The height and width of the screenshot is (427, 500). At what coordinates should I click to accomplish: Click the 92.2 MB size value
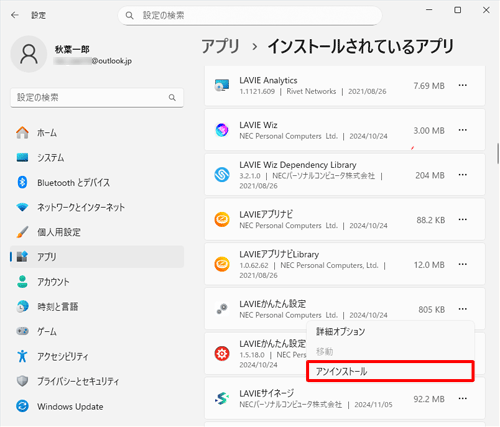click(x=429, y=399)
